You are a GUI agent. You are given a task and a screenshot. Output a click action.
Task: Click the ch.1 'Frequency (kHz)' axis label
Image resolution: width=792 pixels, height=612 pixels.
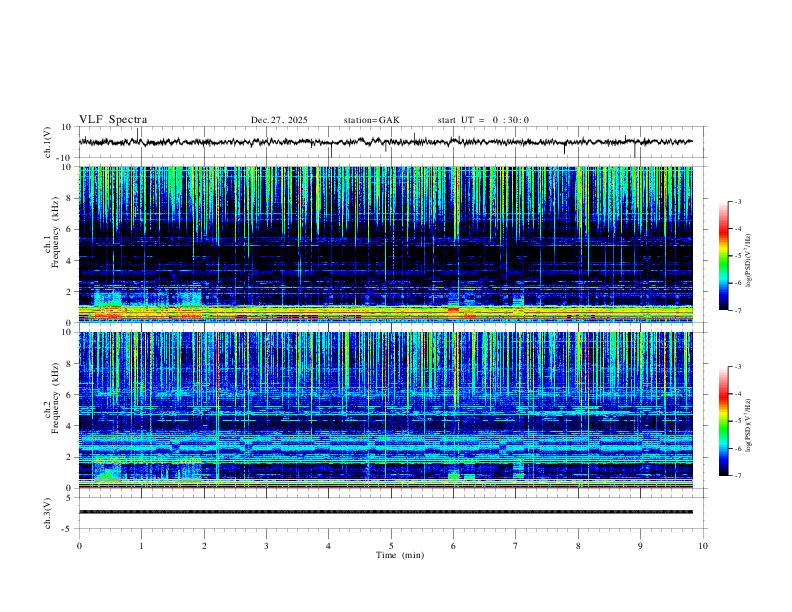(x=56, y=231)
